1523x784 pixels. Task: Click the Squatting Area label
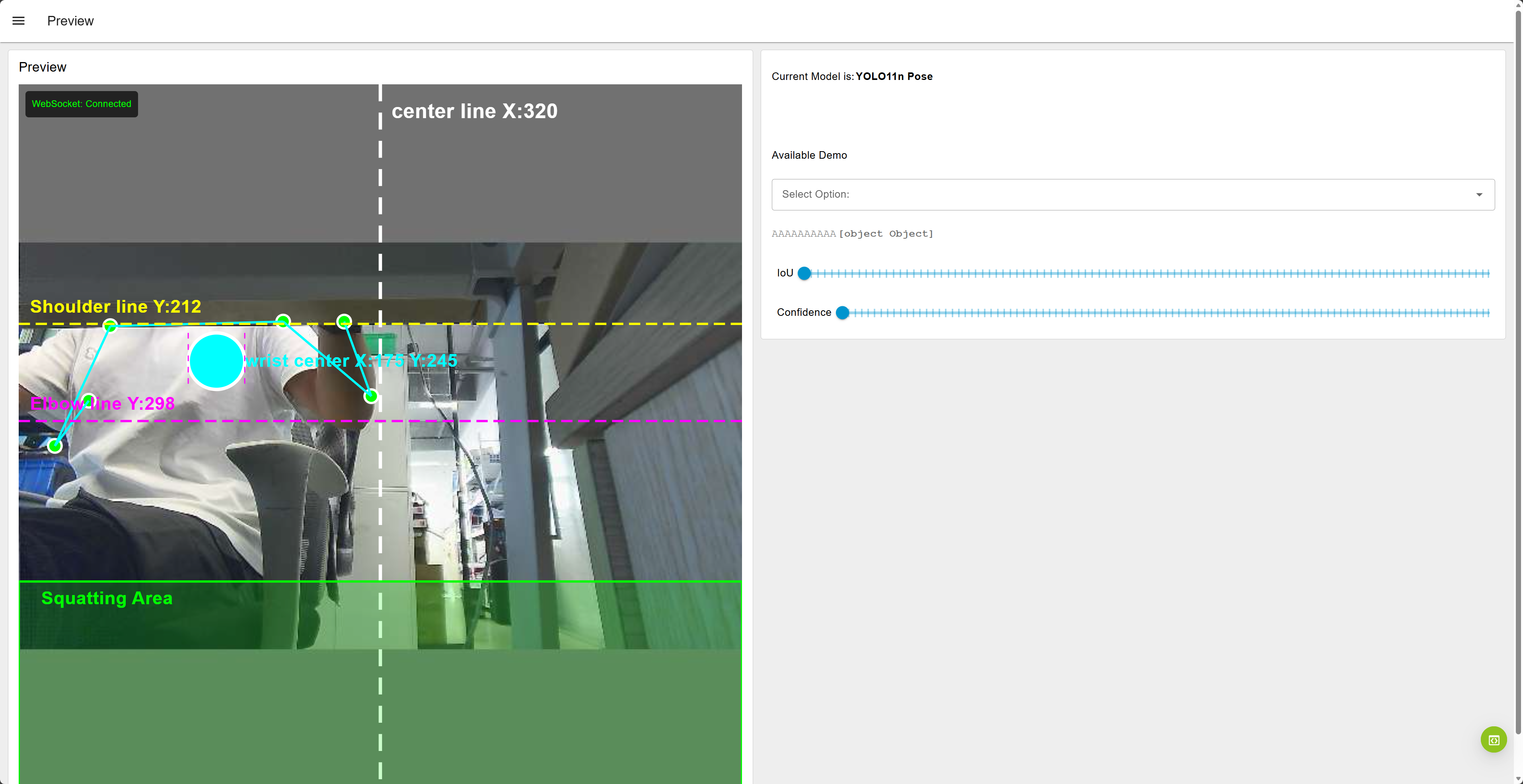107,598
